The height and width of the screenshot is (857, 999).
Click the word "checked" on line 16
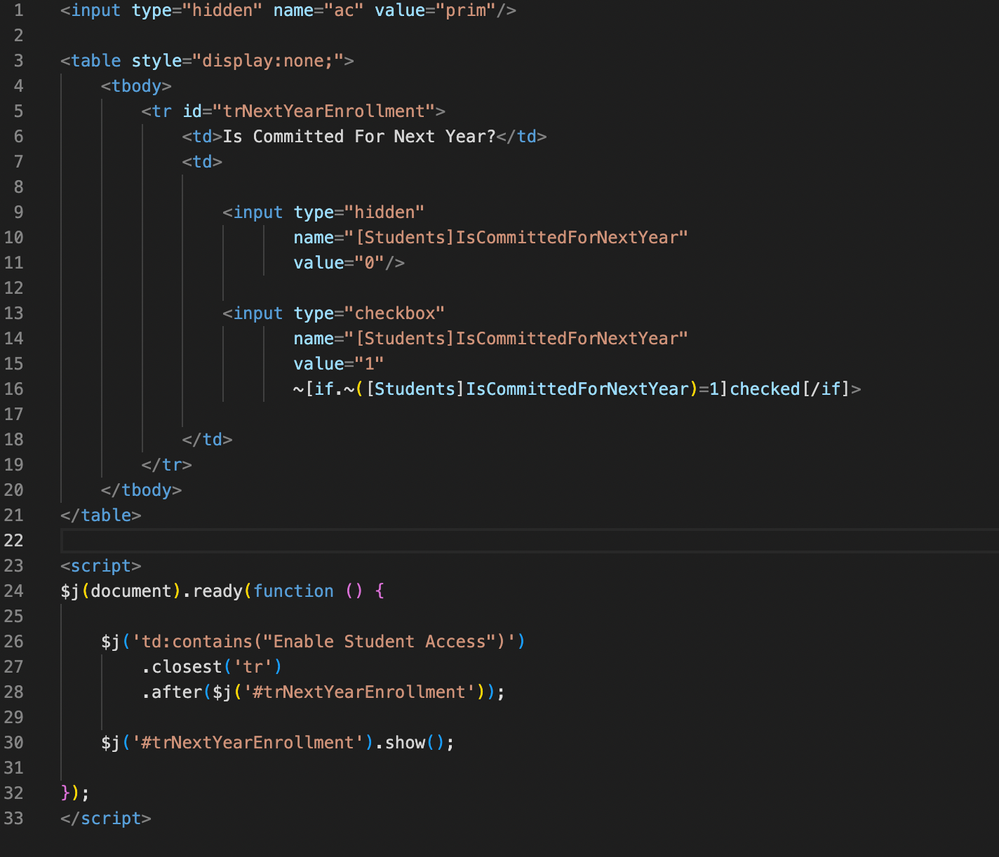765,389
